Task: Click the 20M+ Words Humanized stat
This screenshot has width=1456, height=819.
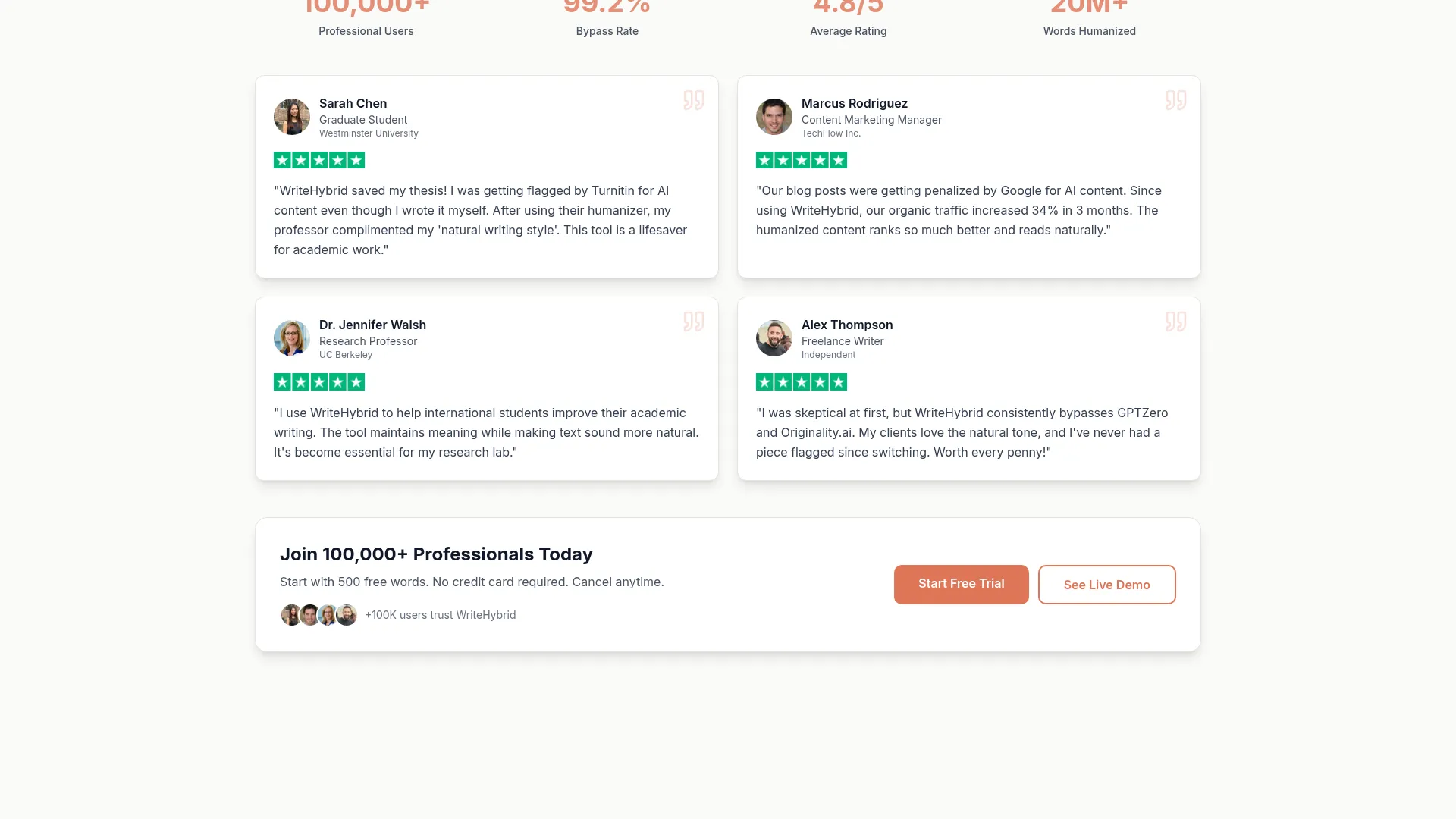Action: click(x=1089, y=19)
